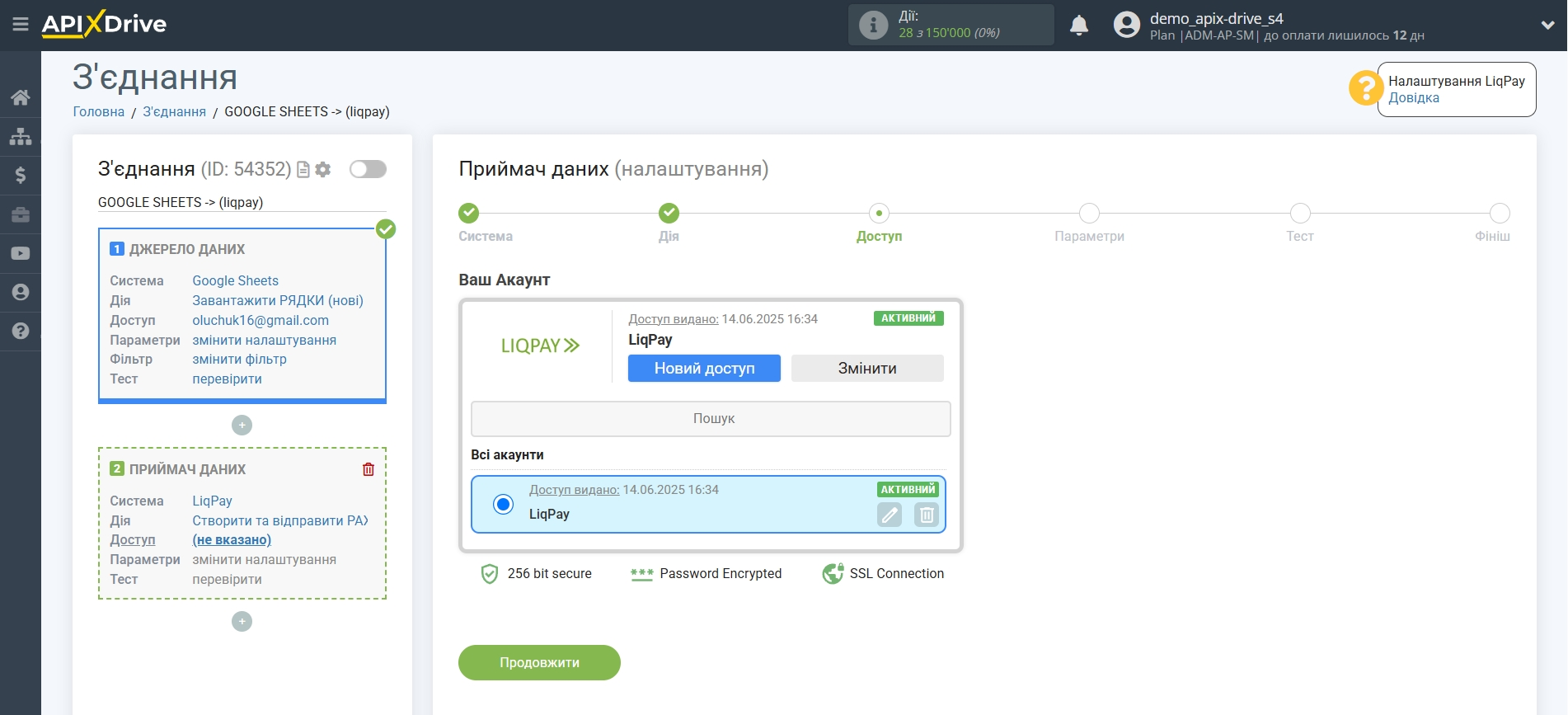This screenshot has width=1568, height=715.
Task: Expand the account dropdown chevron
Action: tap(1547, 25)
